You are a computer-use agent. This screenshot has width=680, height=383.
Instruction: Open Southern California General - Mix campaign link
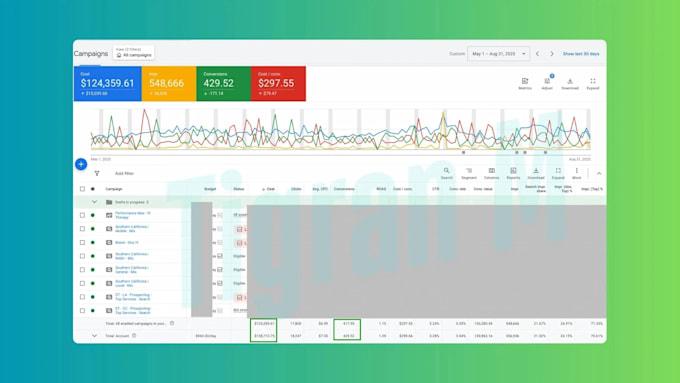click(x=132, y=269)
